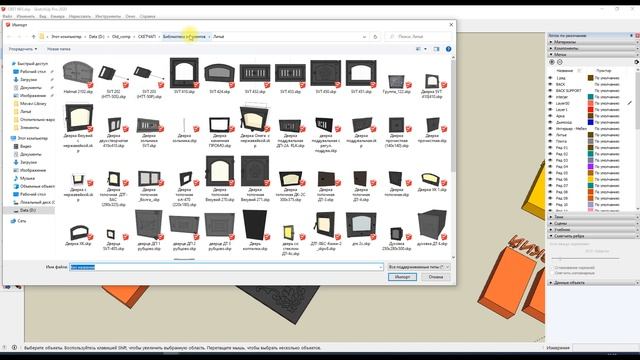The image size is (640, 360).
Task: Expand the Учебник tray panel
Action: (593, 229)
